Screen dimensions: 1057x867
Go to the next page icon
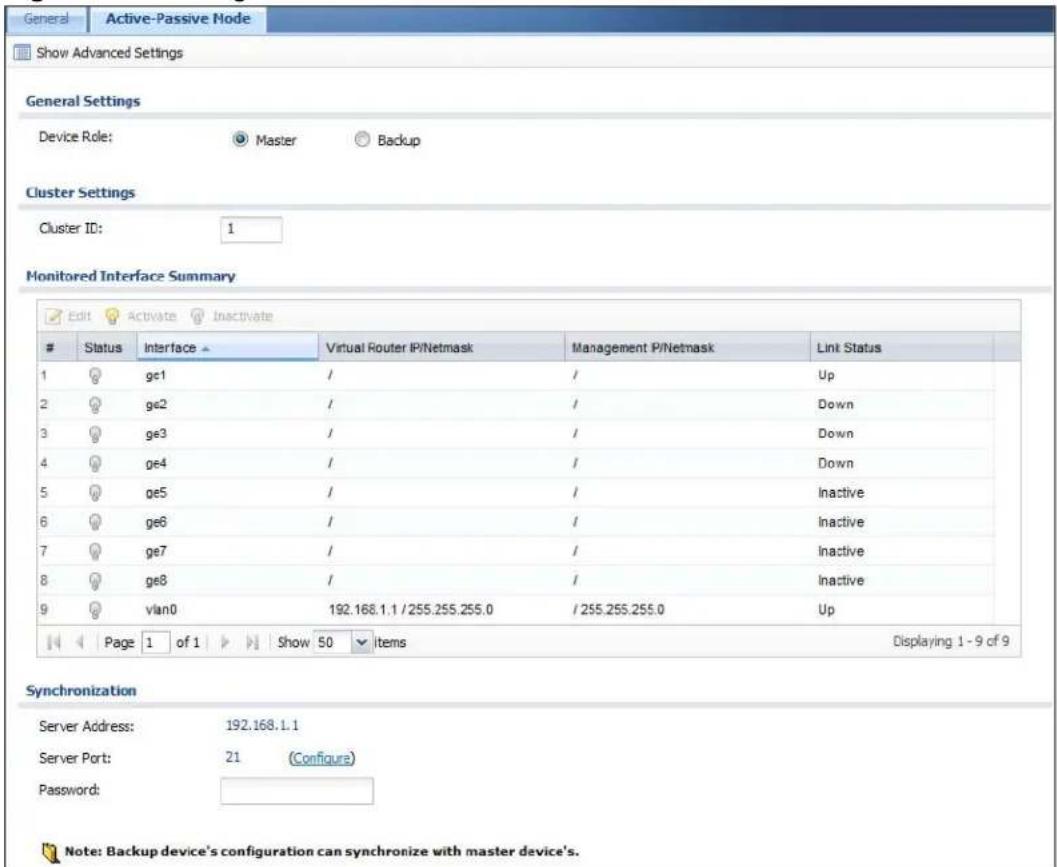(226, 642)
